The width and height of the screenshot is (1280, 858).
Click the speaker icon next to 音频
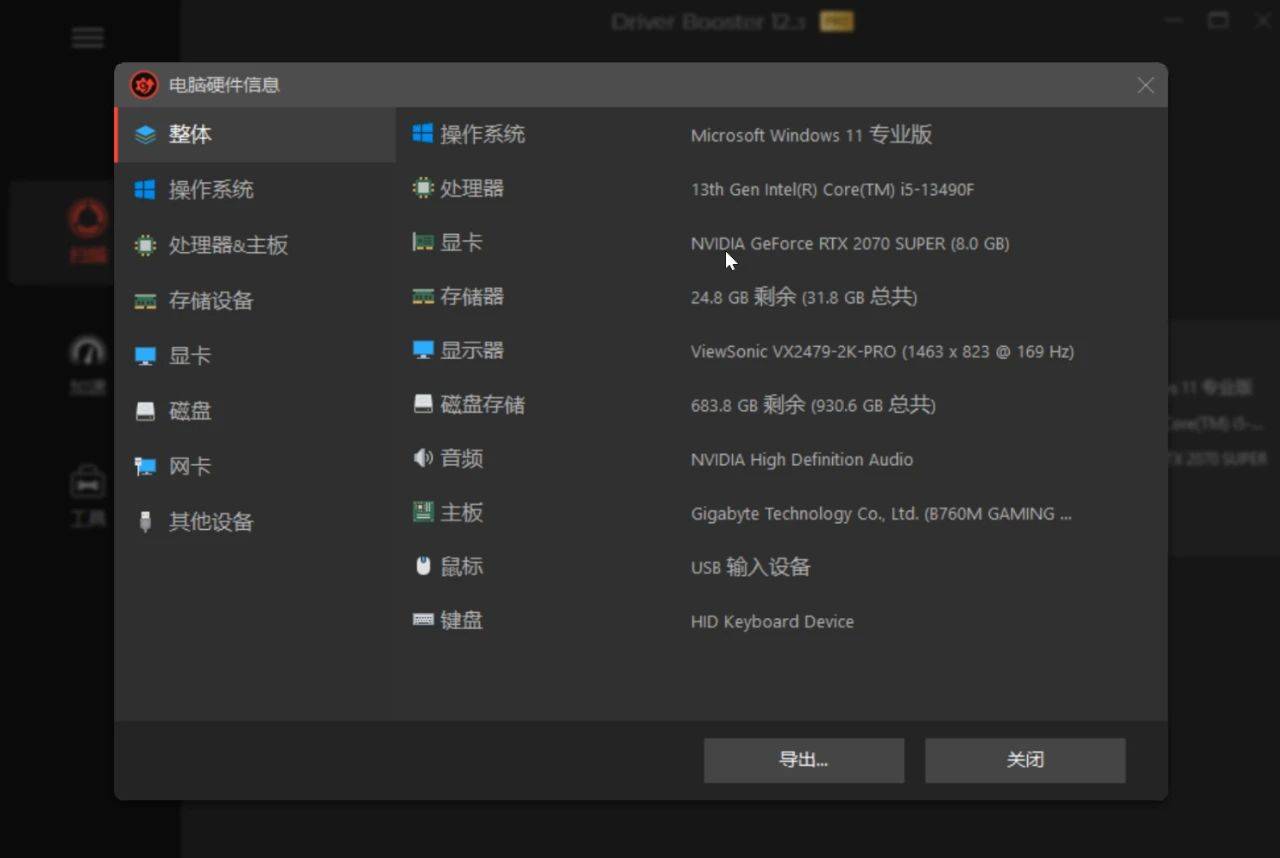point(423,458)
